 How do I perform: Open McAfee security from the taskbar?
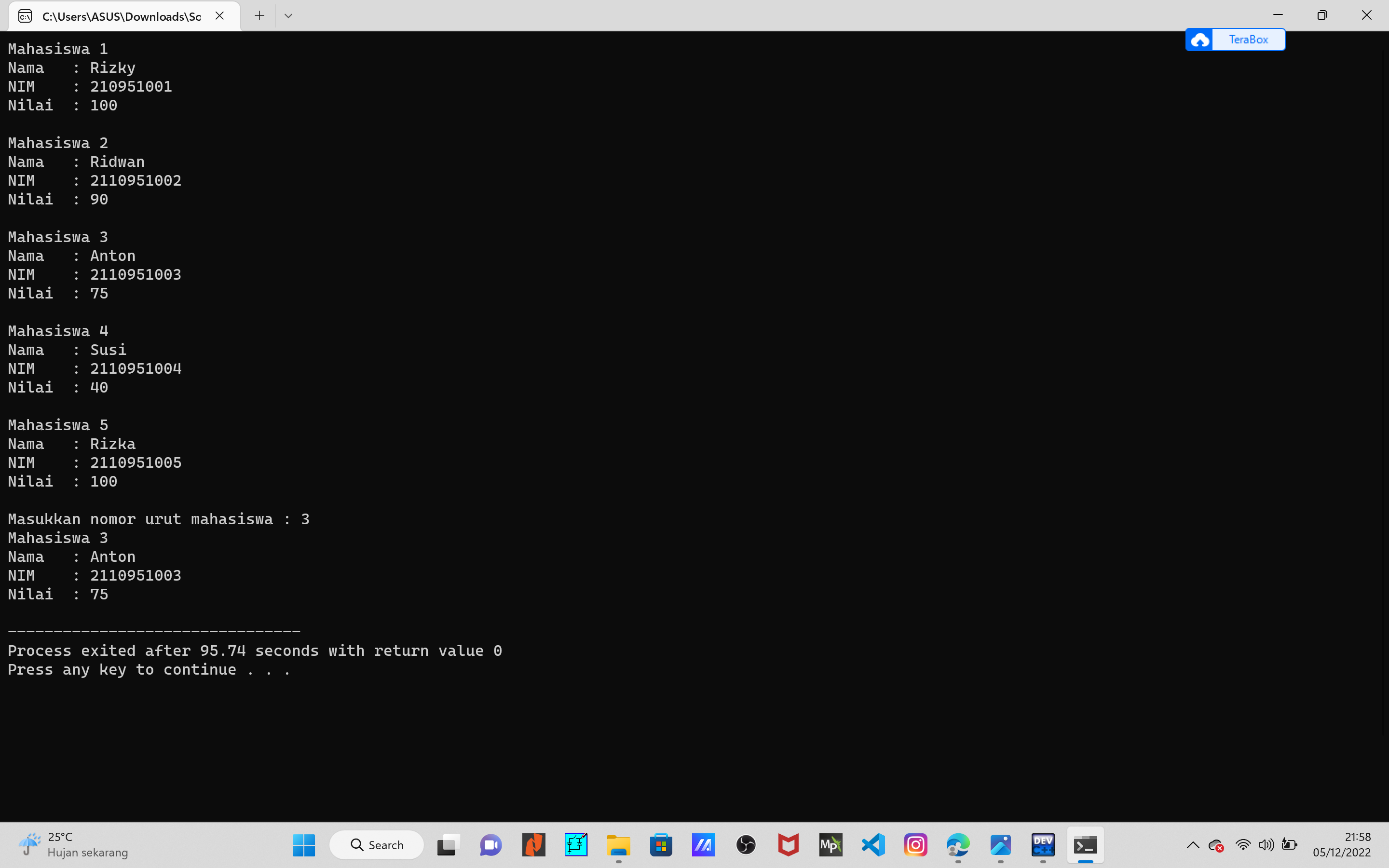[788, 844]
